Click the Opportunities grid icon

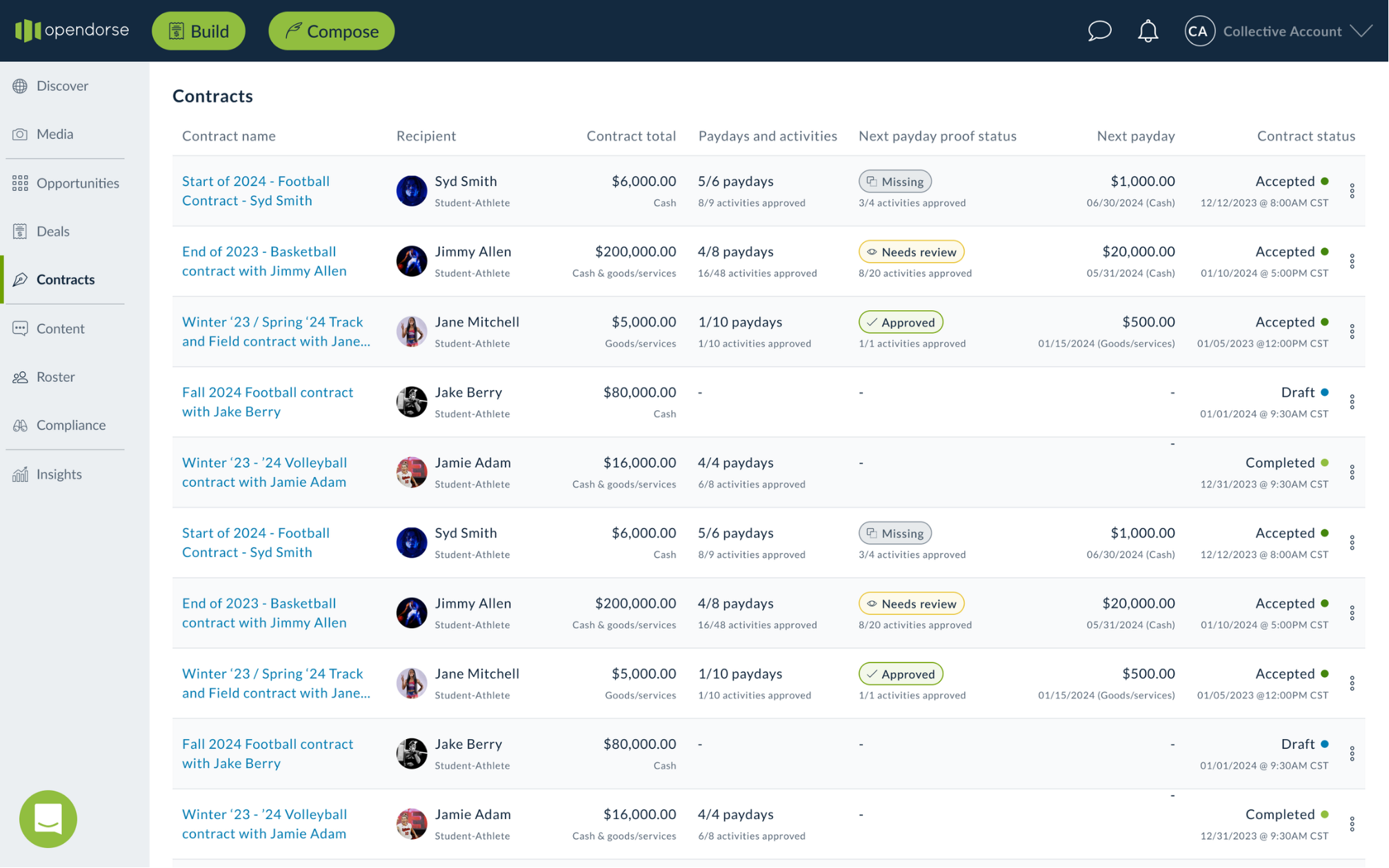[20, 183]
